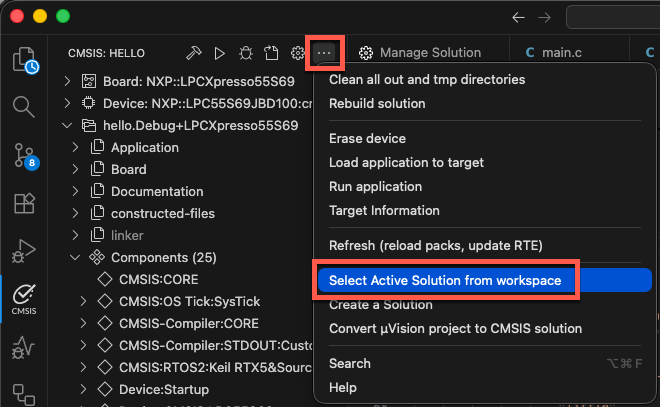Expand the Board: NXP::LPCXpresso55S69 node
Image resolution: width=660 pixels, height=407 pixels.
coord(68,81)
